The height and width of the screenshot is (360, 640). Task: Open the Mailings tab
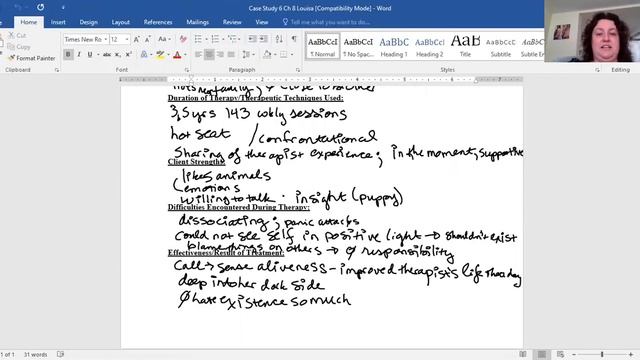coord(198,22)
